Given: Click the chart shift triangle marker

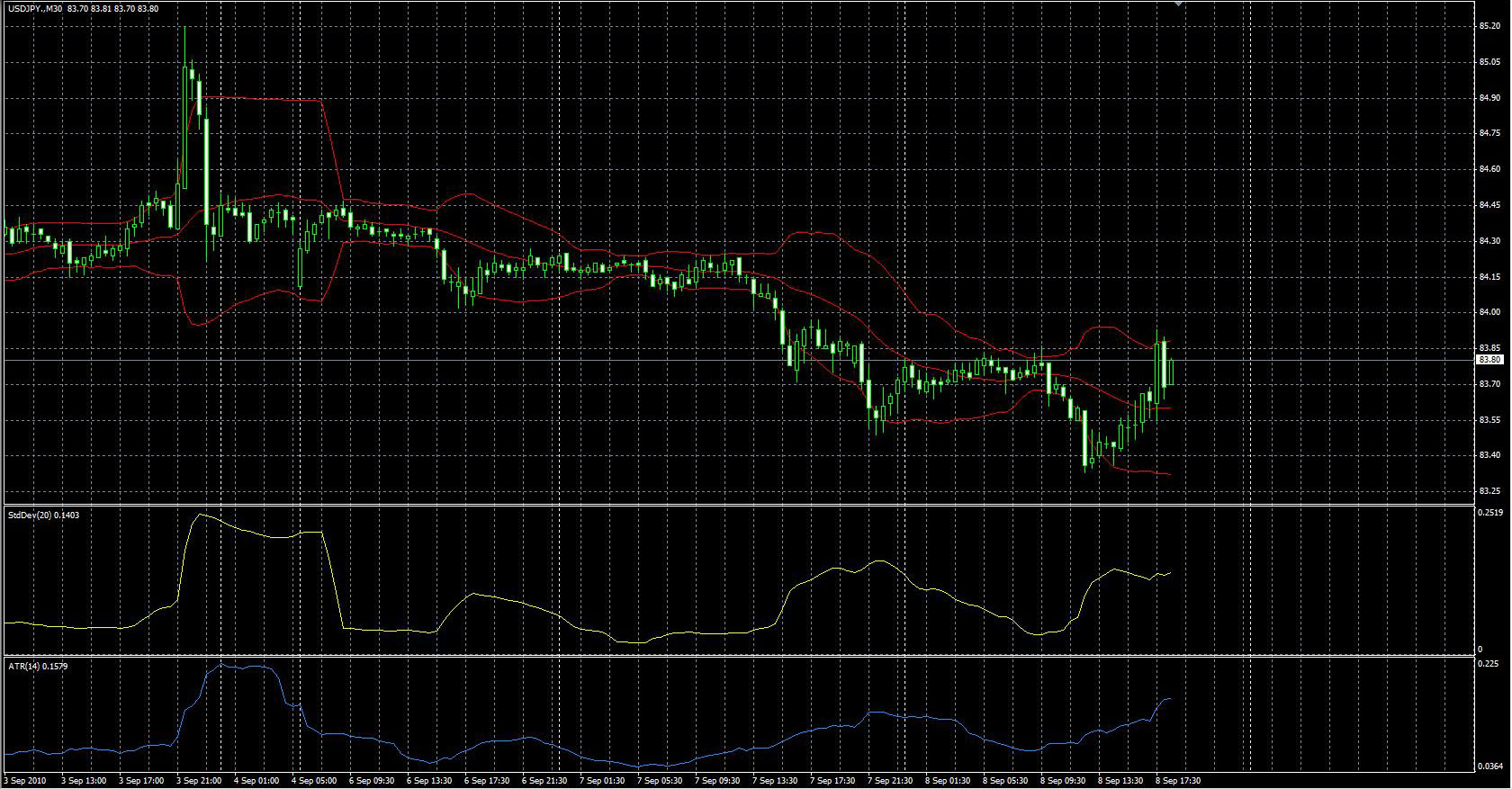Looking at the screenshot, I should coord(1178,4).
